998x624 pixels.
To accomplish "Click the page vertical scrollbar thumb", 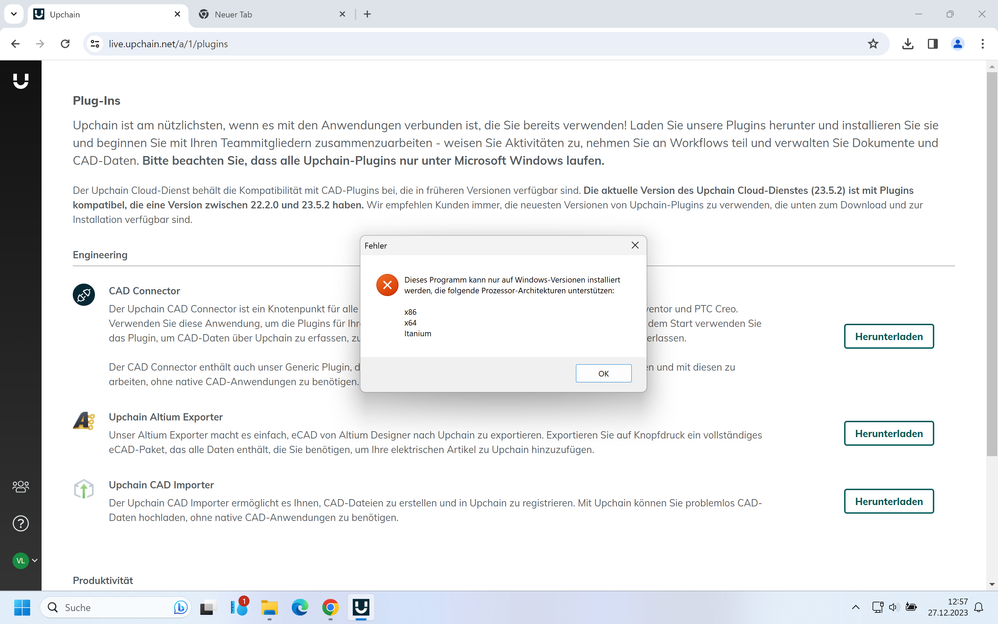I will pyautogui.click(x=992, y=264).
